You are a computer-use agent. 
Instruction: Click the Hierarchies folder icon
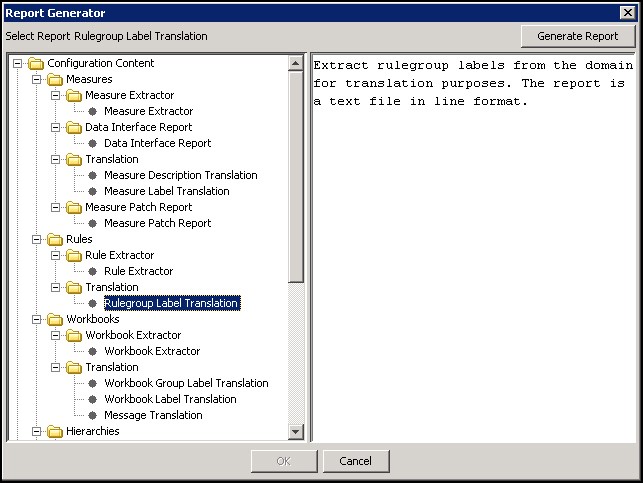(x=55, y=431)
